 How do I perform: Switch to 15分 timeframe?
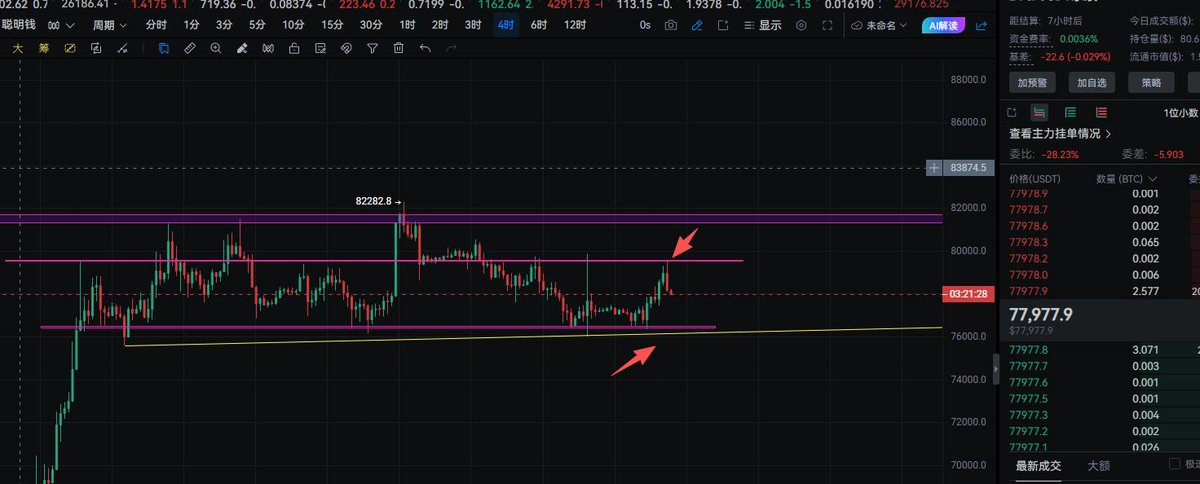point(332,25)
